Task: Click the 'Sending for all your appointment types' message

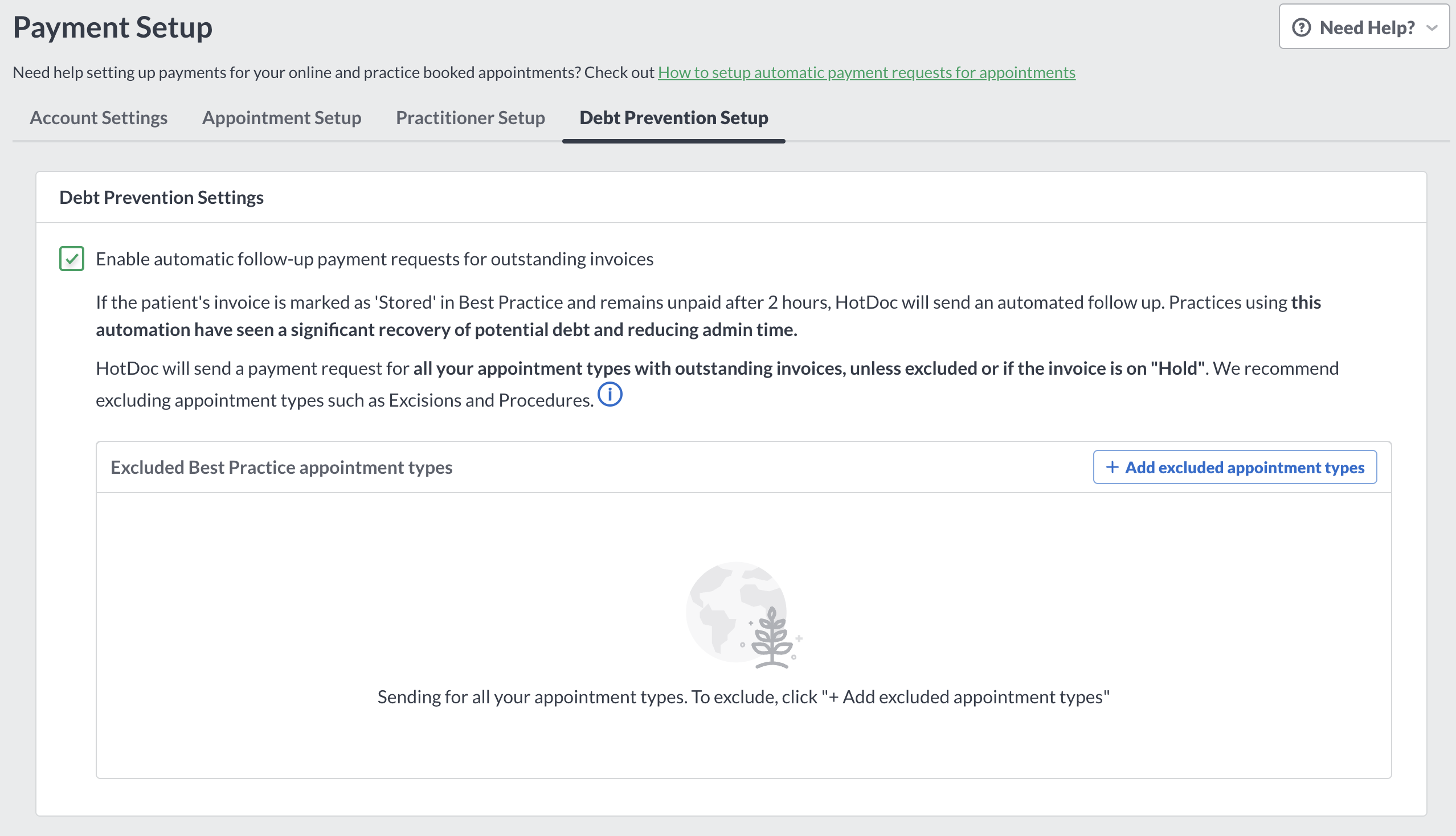Action: [743, 696]
